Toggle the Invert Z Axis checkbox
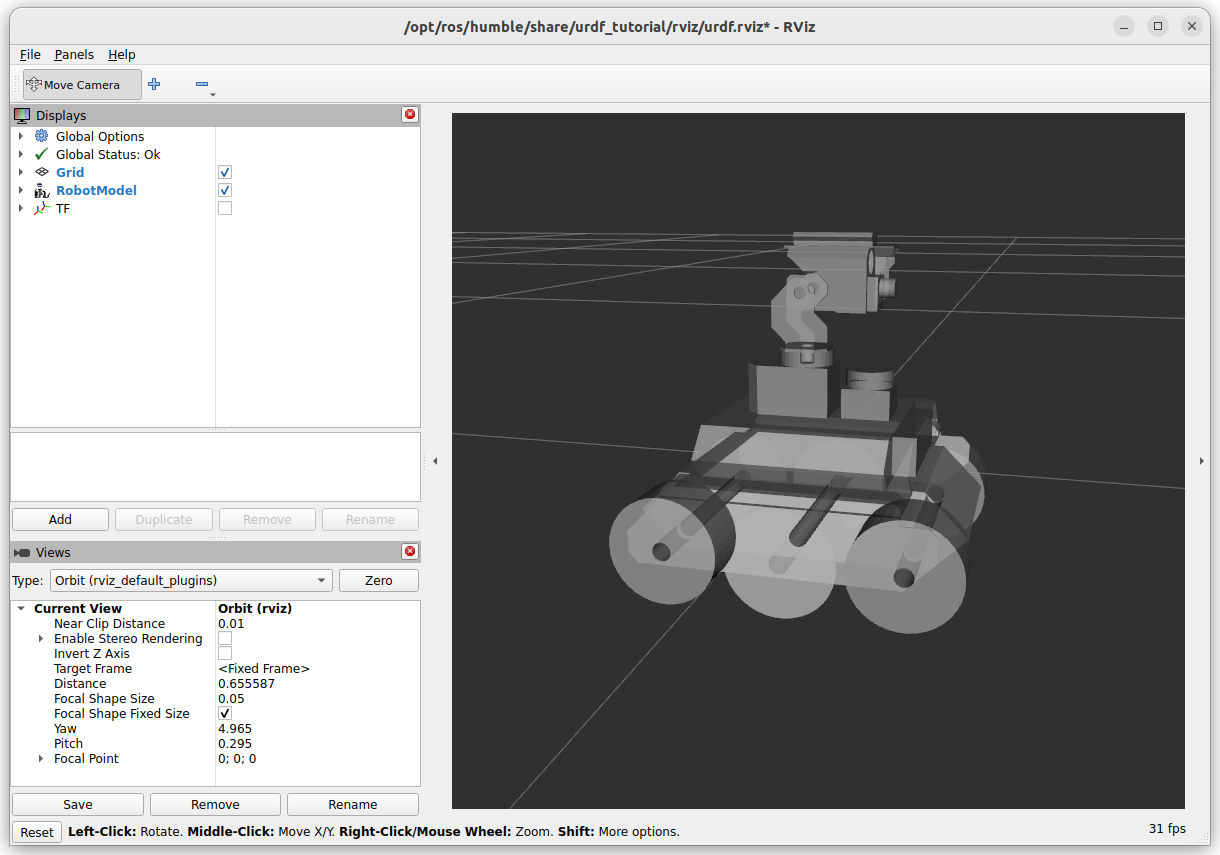1220x855 pixels. 225,653
